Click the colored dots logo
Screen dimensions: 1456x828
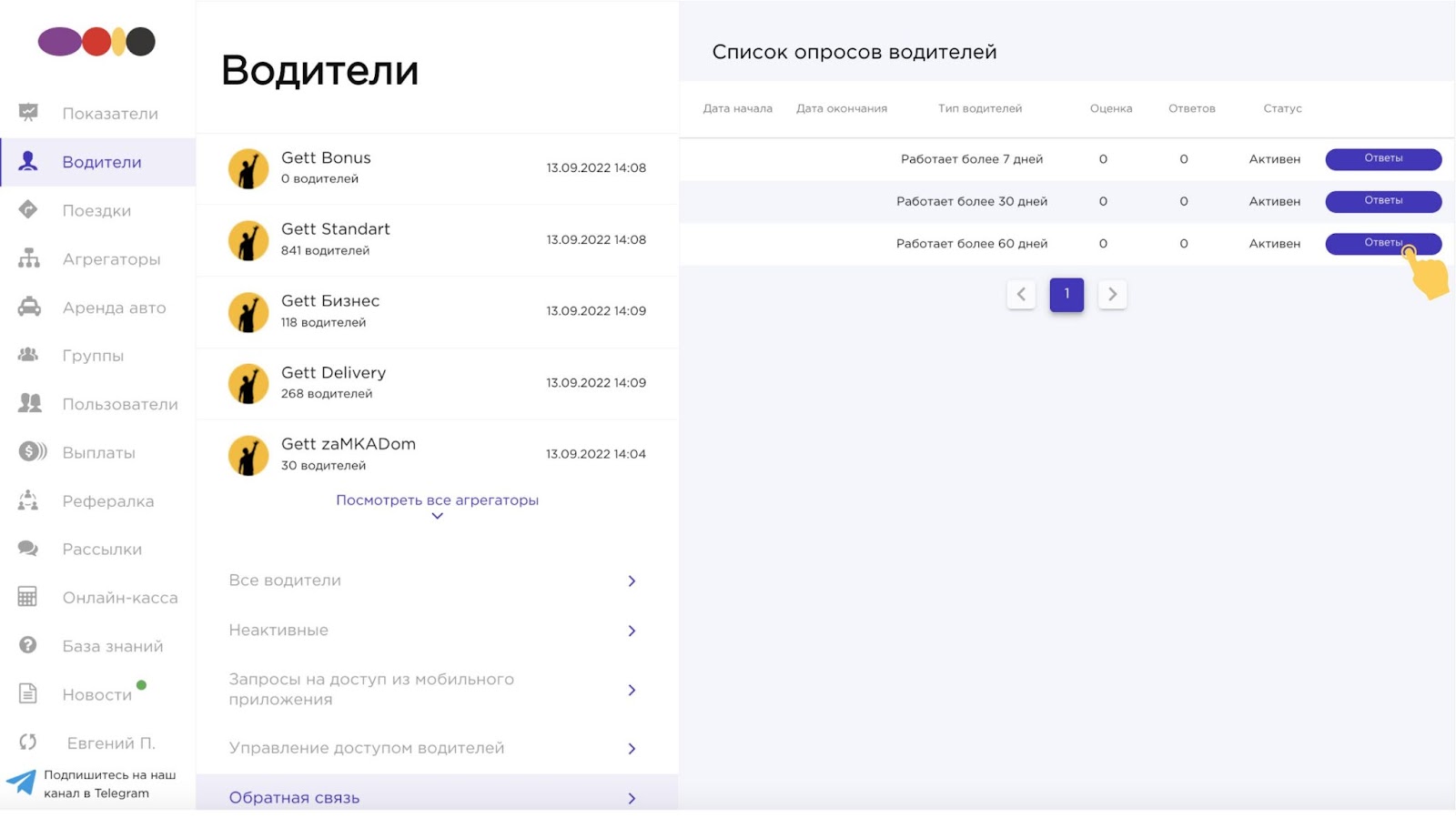coord(96,41)
